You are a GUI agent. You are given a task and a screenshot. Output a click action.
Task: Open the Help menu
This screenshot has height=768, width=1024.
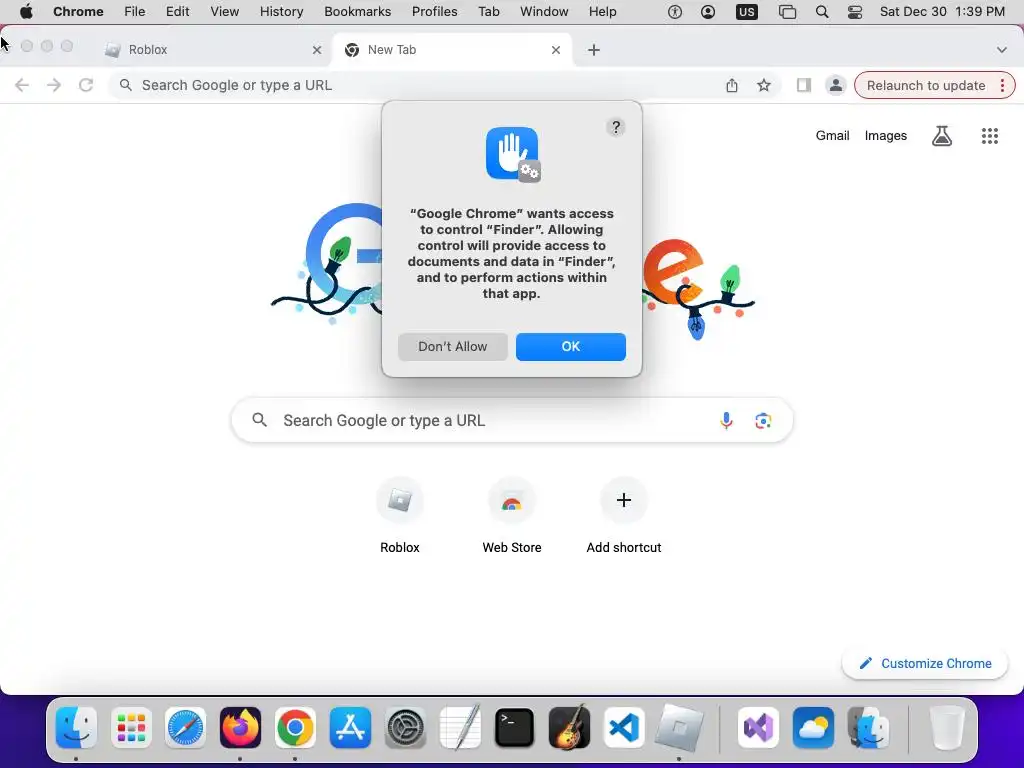[602, 12]
